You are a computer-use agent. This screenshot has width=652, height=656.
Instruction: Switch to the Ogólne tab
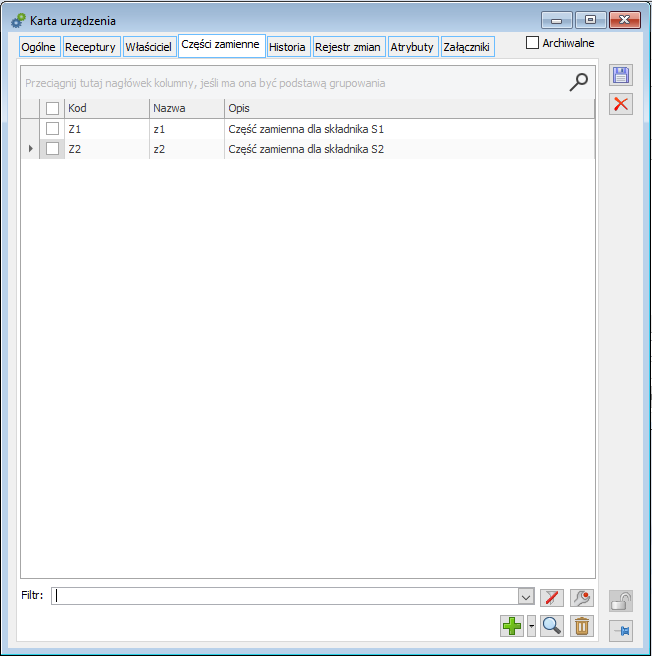tap(39, 47)
